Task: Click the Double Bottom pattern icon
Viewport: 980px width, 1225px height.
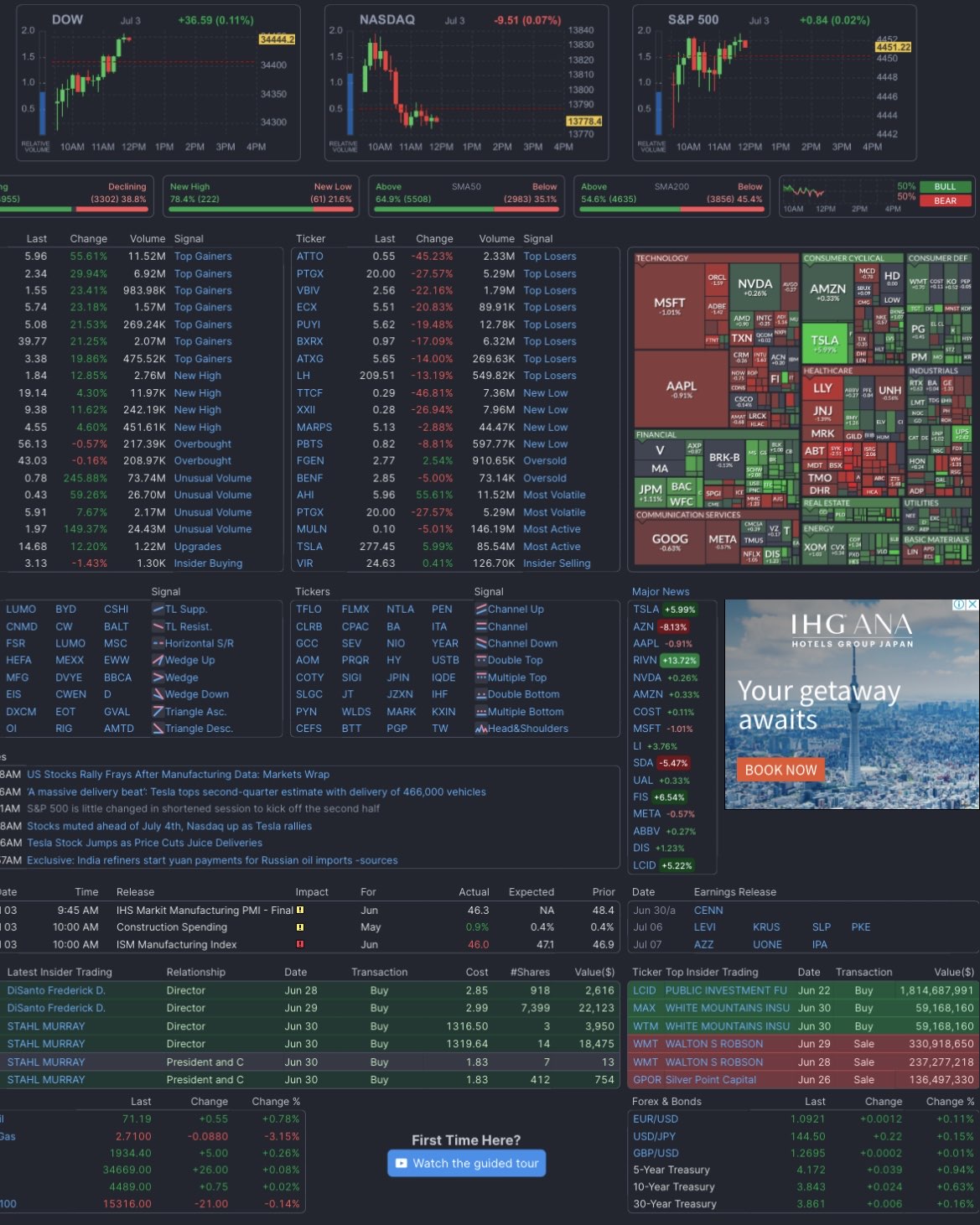Action: click(481, 694)
